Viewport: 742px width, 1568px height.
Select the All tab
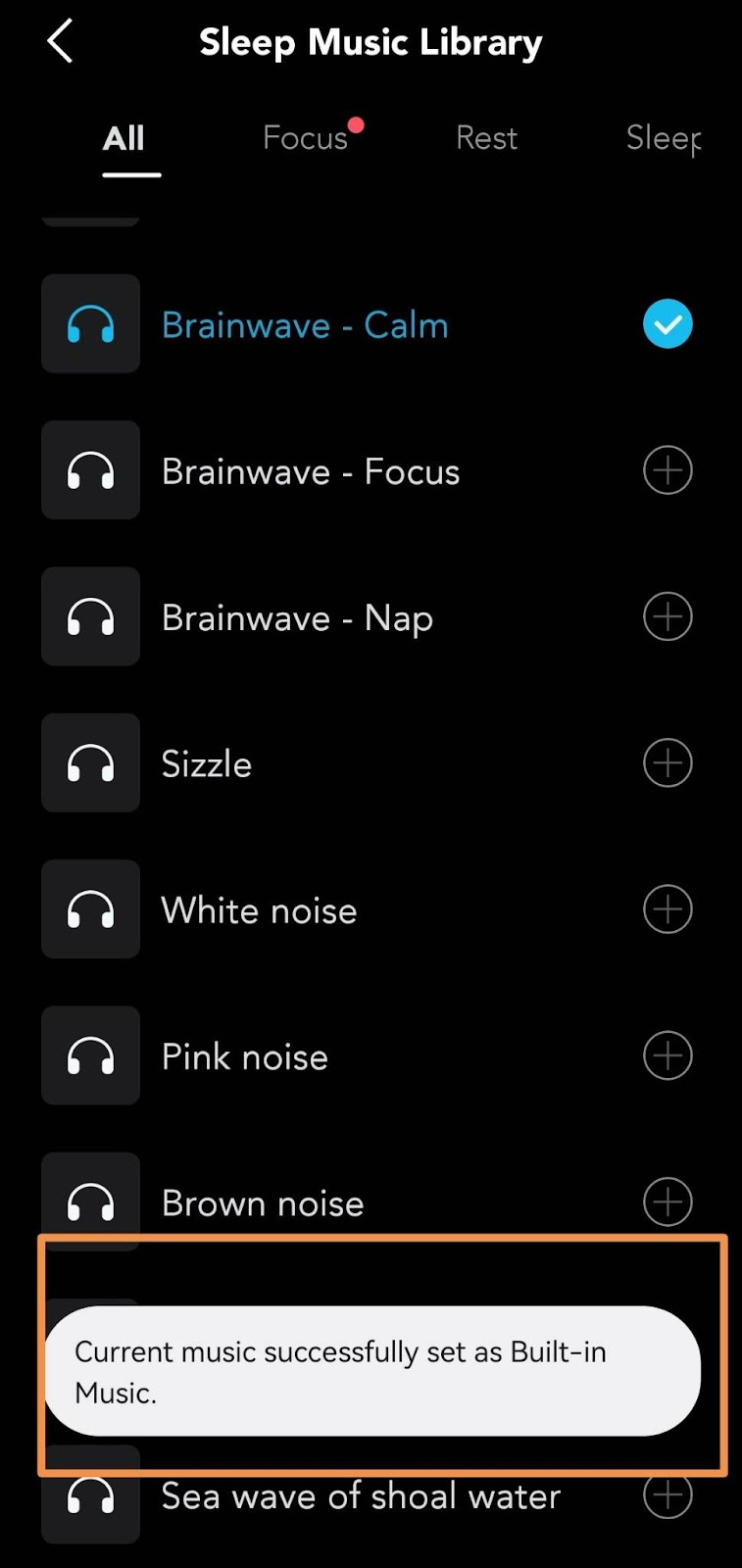pos(124,138)
